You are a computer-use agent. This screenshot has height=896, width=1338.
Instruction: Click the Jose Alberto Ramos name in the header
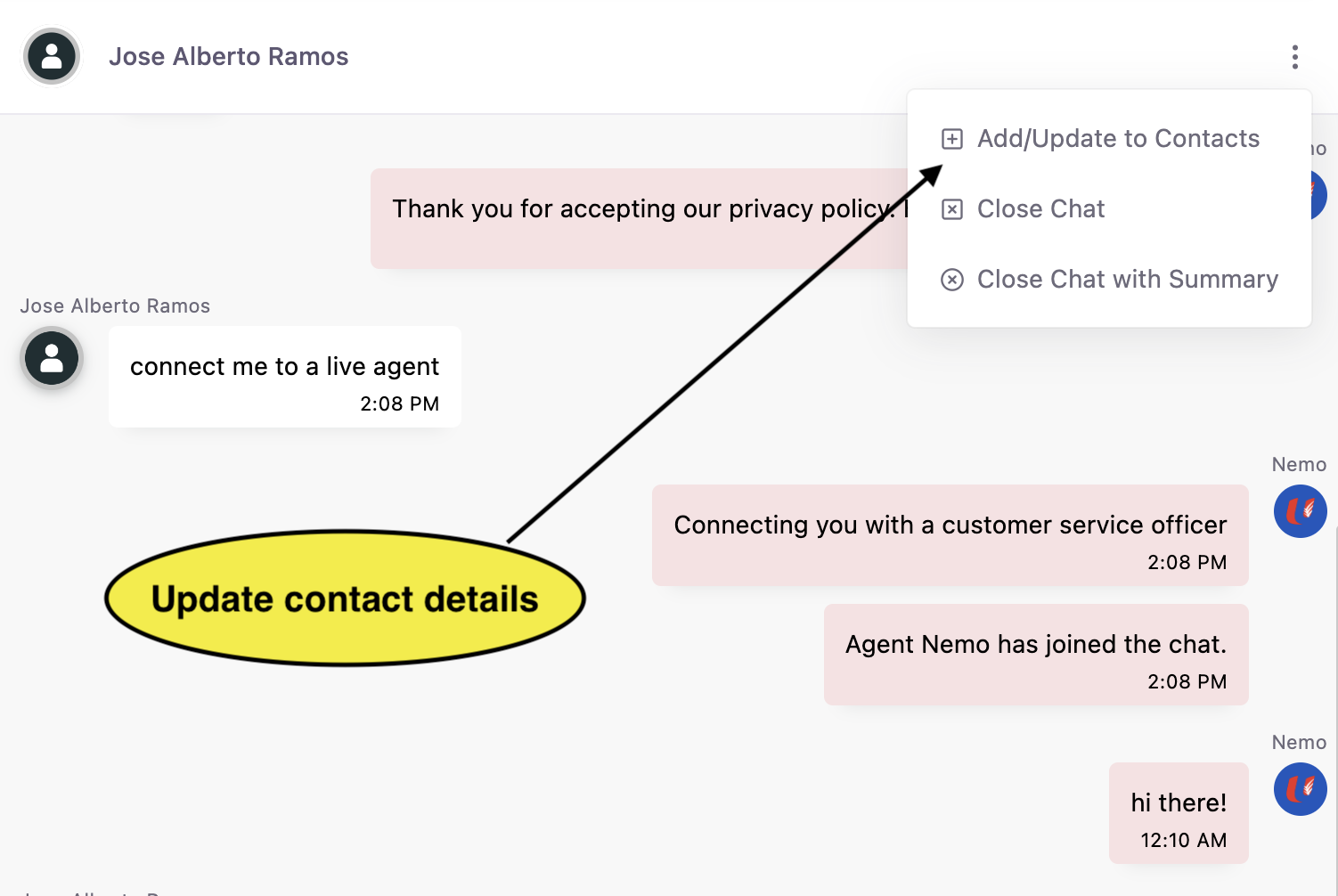point(229,56)
